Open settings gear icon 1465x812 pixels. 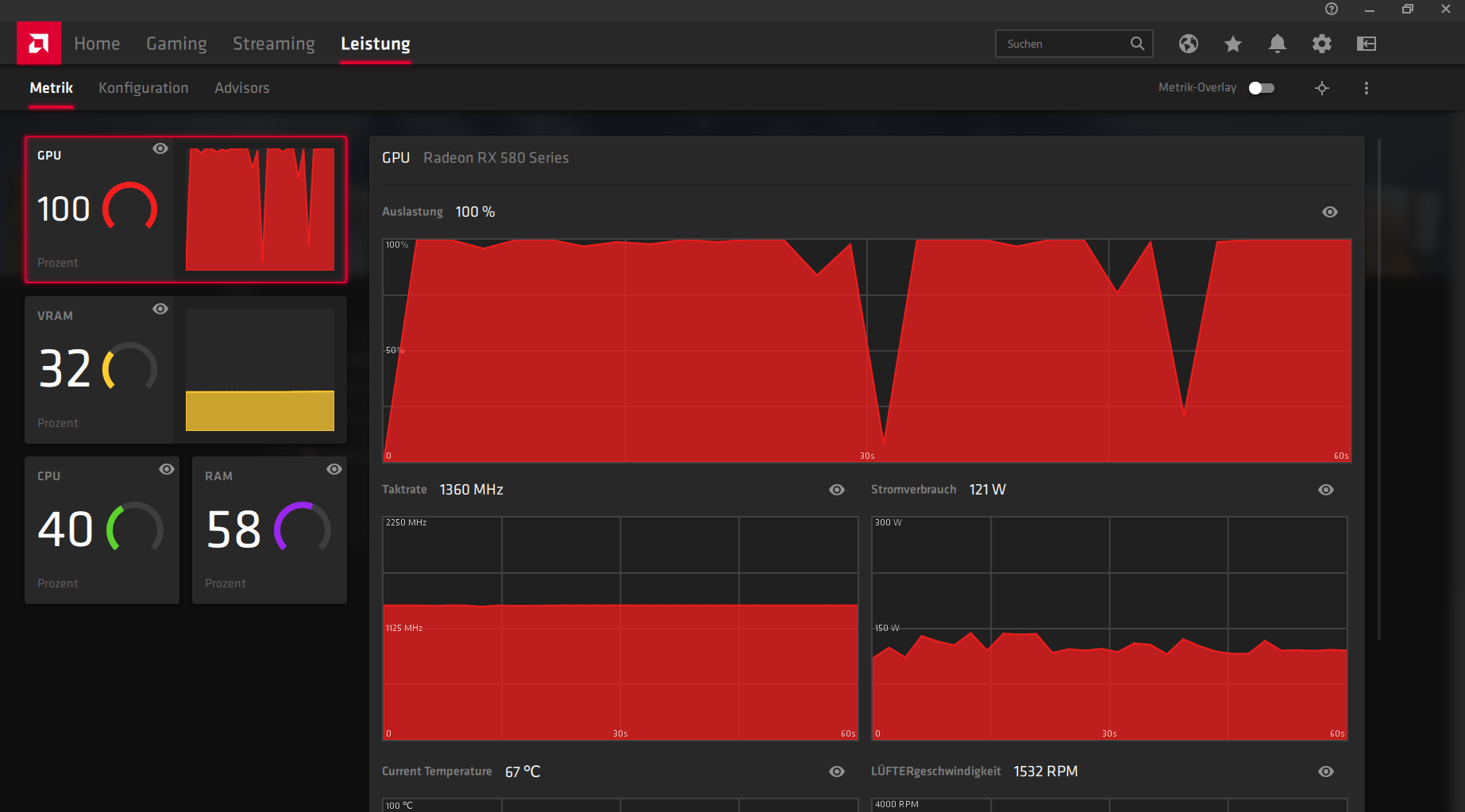(x=1321, y=44)
